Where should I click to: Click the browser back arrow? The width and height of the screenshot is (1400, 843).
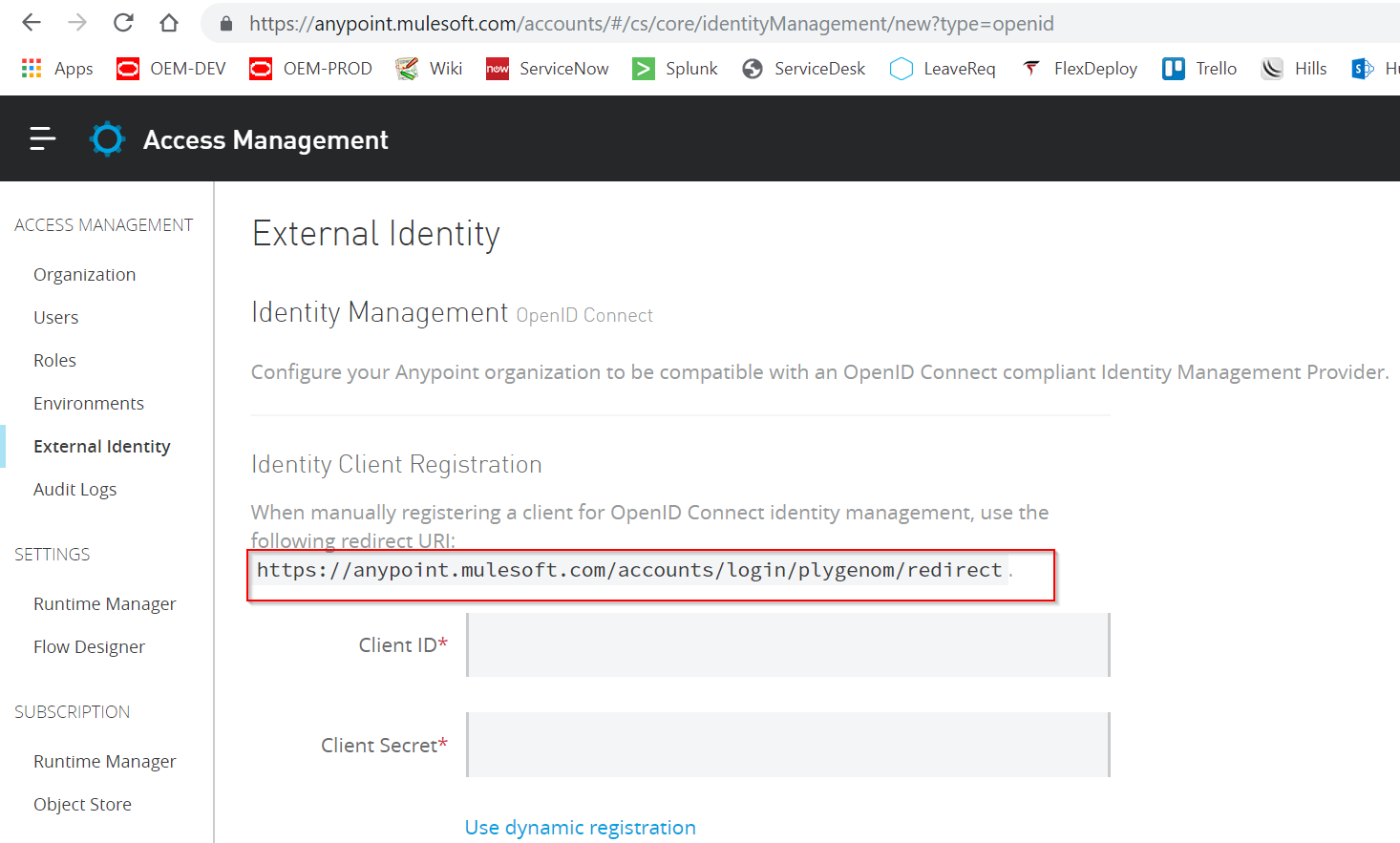tap(32, 23)
